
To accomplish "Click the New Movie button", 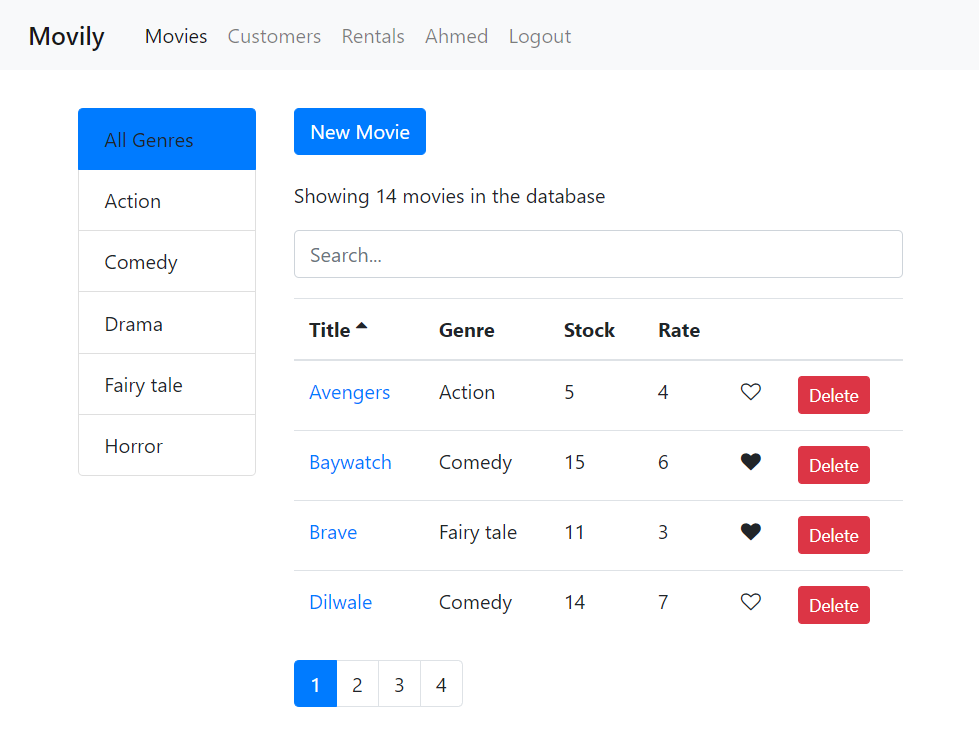I will pyautogui.click(x=360, y=132).
